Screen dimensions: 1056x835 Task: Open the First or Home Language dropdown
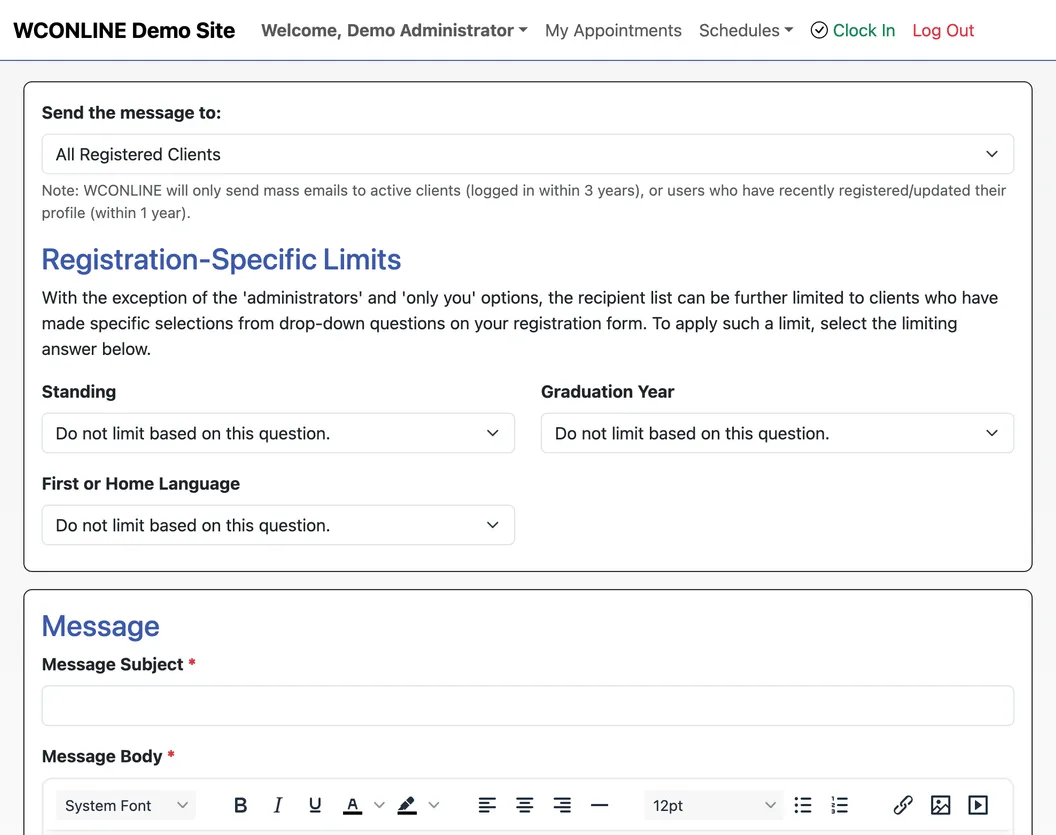click(x=278, y=525)
